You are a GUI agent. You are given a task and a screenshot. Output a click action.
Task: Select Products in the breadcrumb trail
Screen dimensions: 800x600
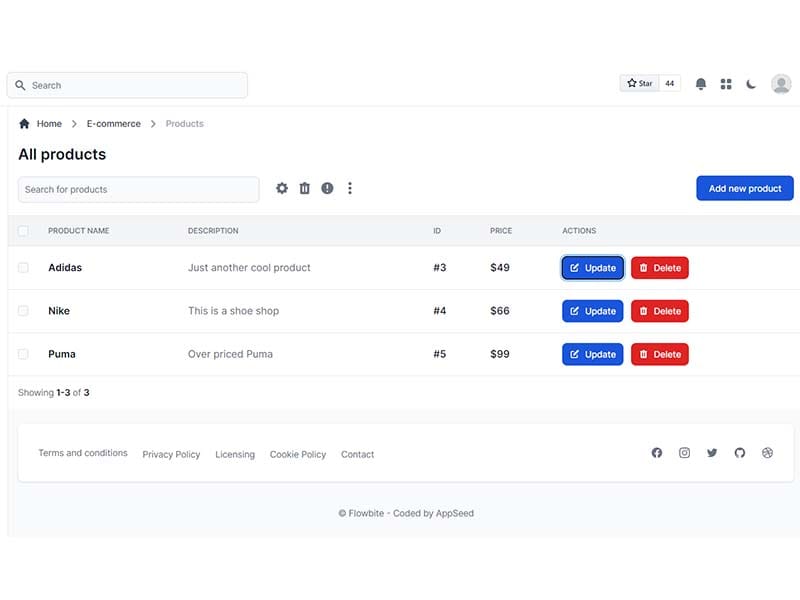tap(183, 124)
